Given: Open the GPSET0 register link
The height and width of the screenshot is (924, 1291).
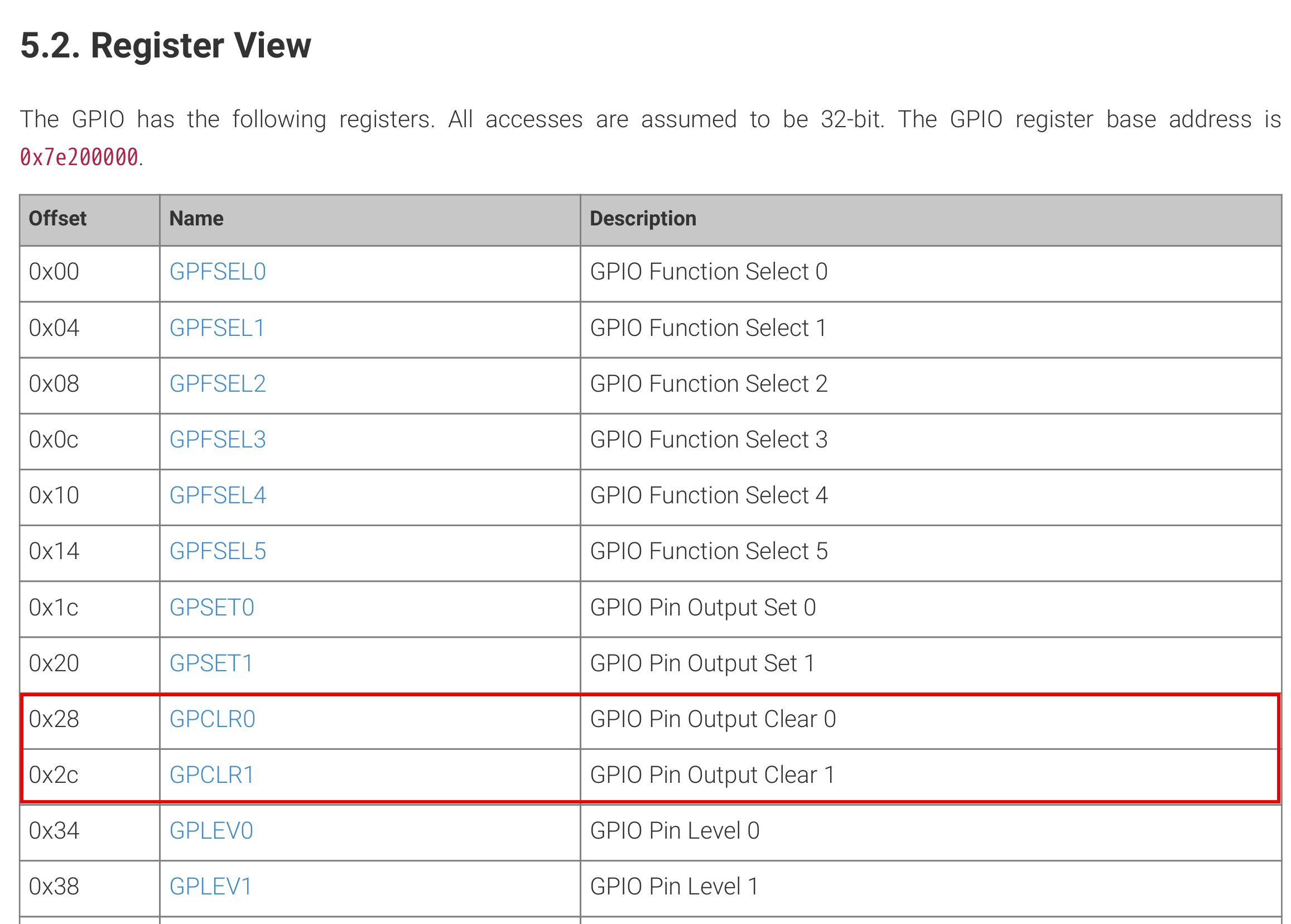Looking at the screenshot, I should click(211, 608).
